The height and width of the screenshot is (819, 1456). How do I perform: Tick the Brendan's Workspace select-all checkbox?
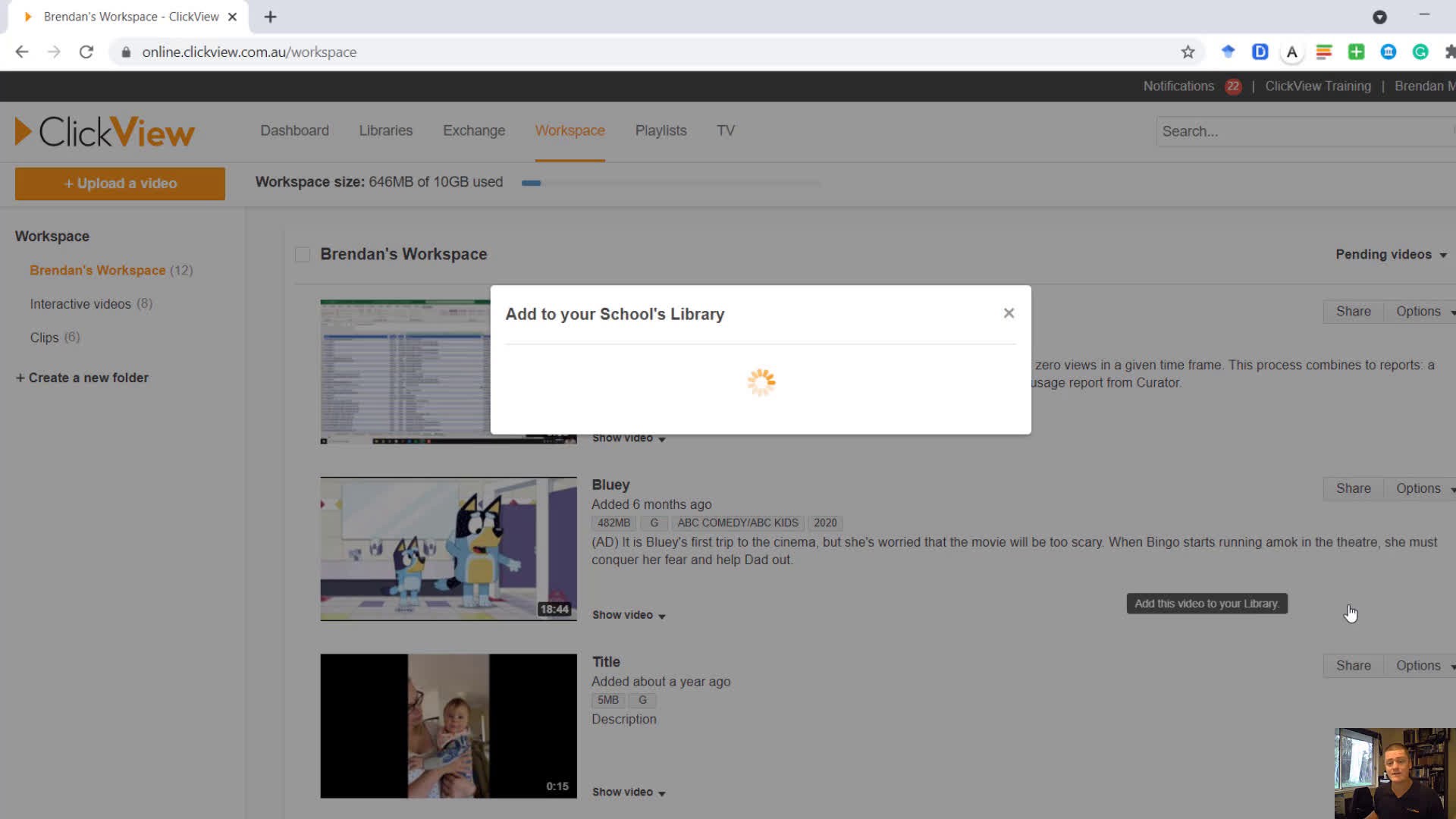coord(303,255)
